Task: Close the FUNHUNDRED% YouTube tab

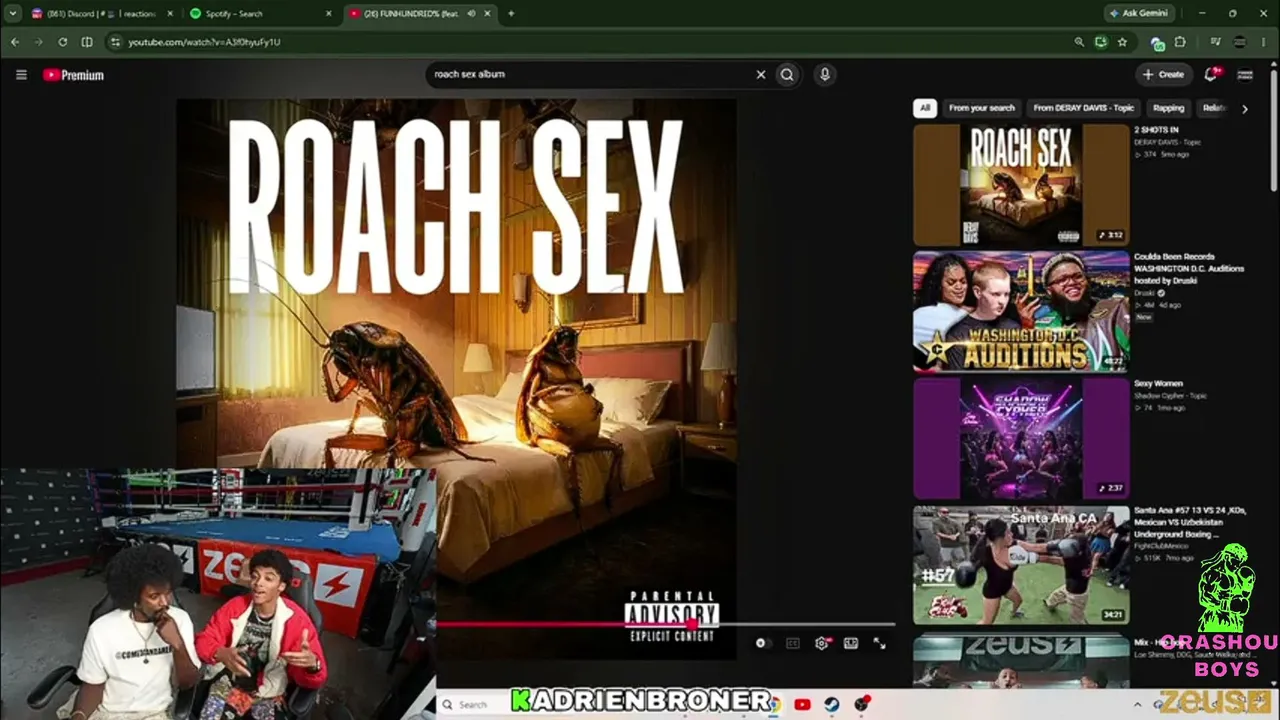Action: pos(489,14)
